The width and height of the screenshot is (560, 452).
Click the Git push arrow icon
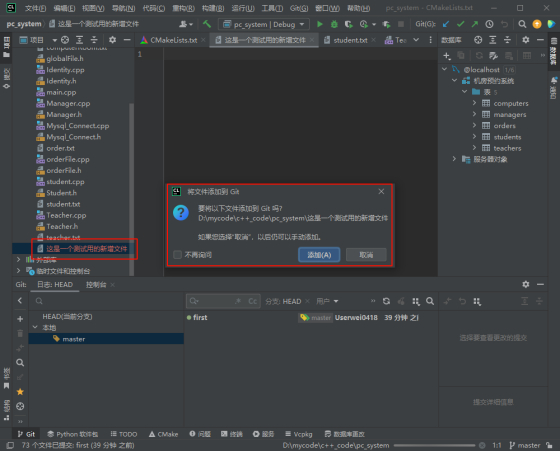pyautogui.click(x=475, y=24)
